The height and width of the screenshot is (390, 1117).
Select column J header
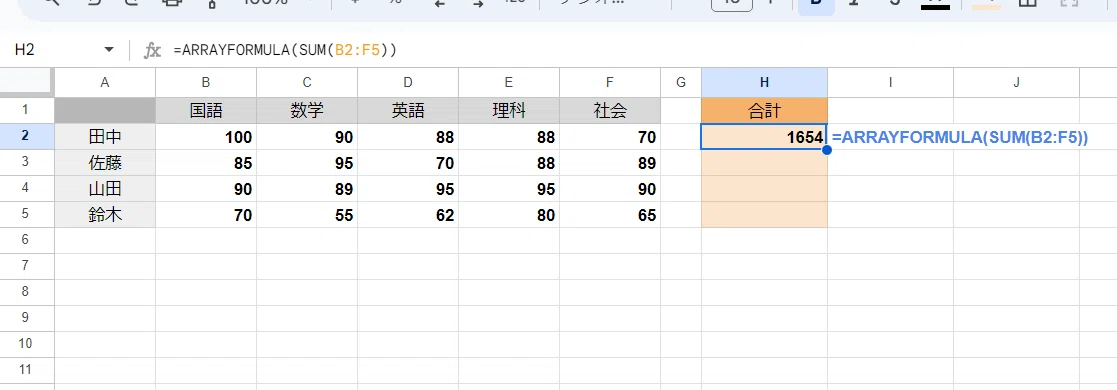click(1017, 83)
